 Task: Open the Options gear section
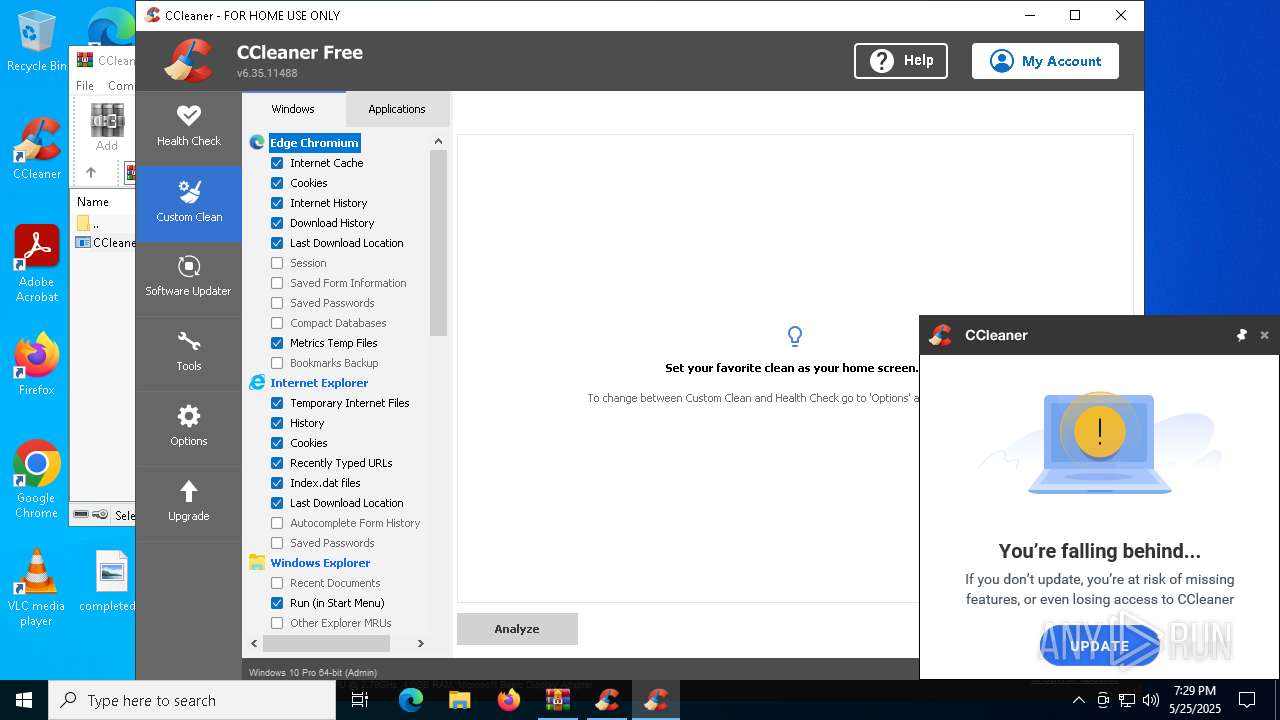[188, 428]
